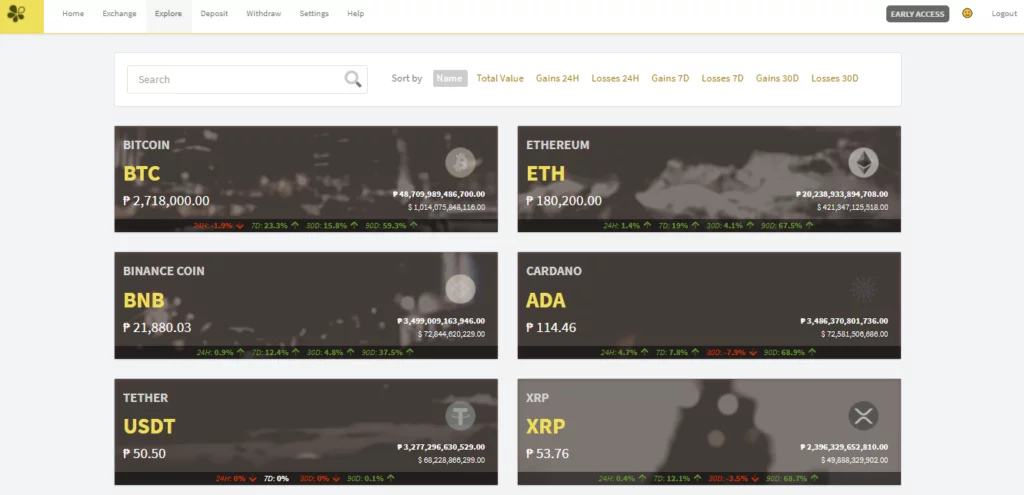The width and height of the screenshot is (1024, 495).
Task: Click the search magnifier icon
Action: tap(353, 79)
